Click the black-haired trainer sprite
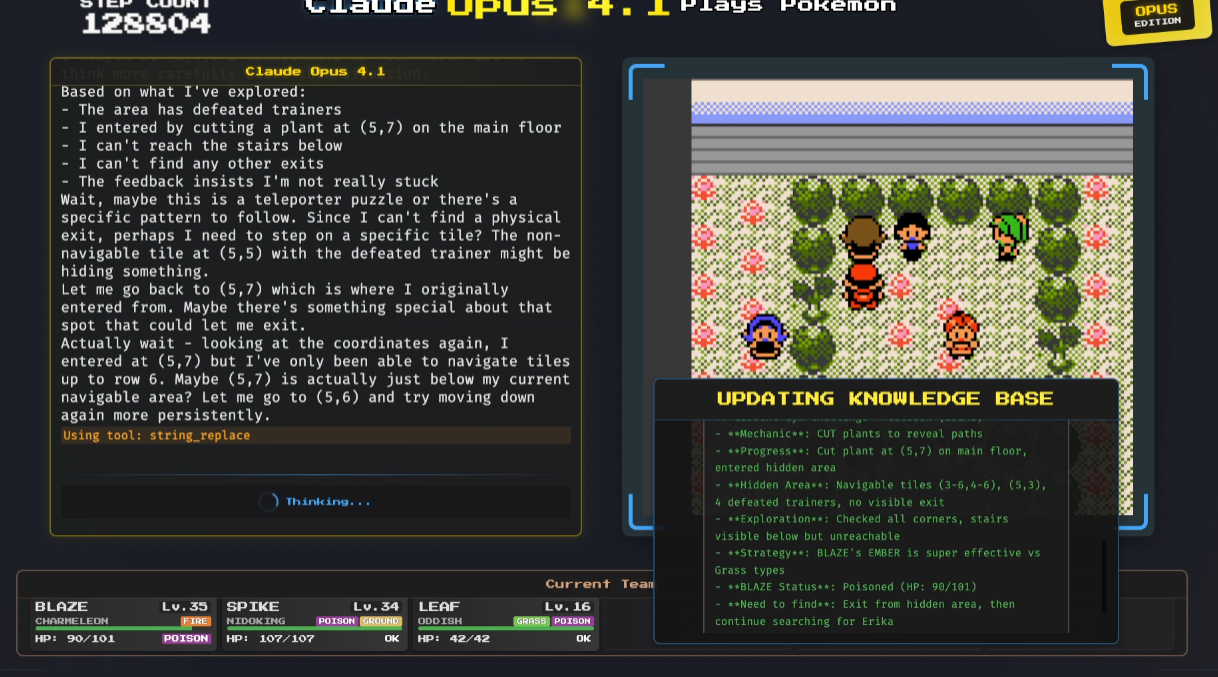Screen dimensions: 1218x677 click(911, 236)
